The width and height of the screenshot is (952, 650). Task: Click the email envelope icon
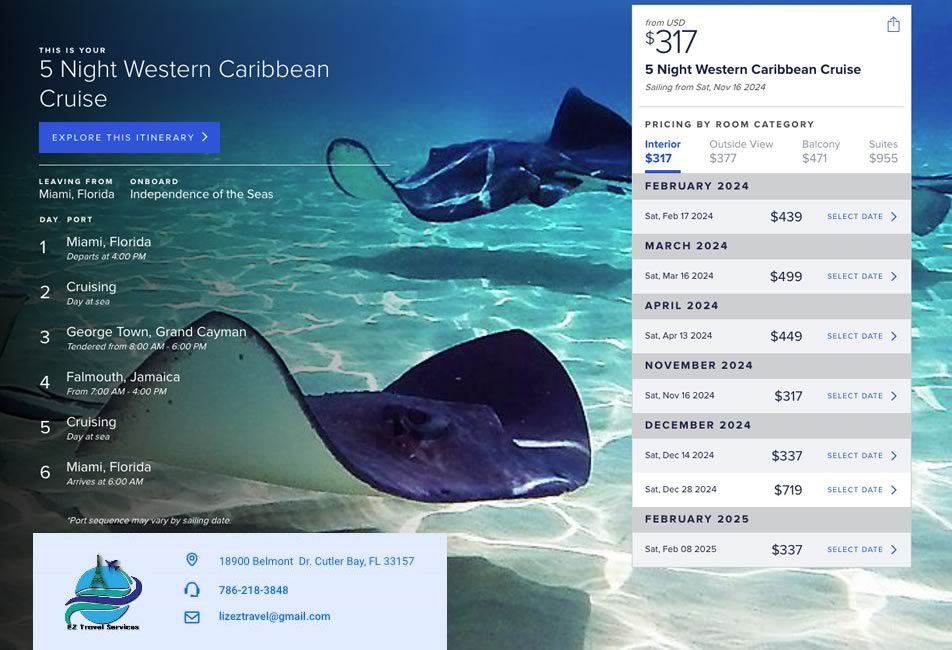pyautogui.click(x=192, y=617)
